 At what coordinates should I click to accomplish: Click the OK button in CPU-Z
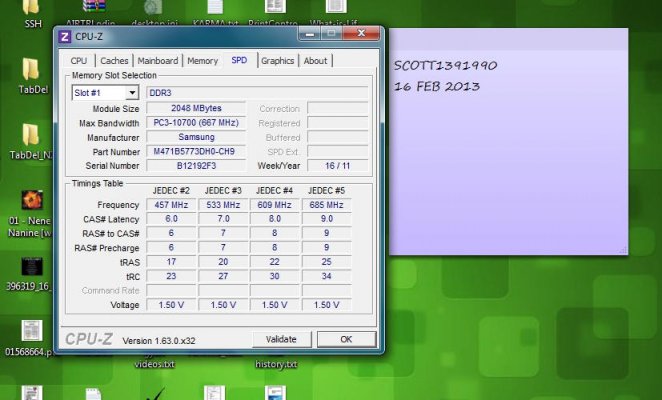[x=346, y=339]
